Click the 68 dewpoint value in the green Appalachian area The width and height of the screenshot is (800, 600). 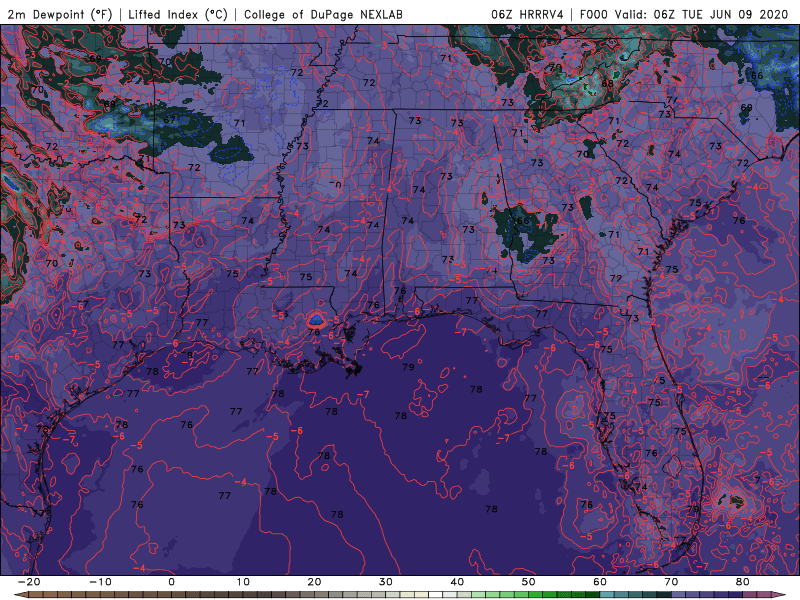pos(607,84)
